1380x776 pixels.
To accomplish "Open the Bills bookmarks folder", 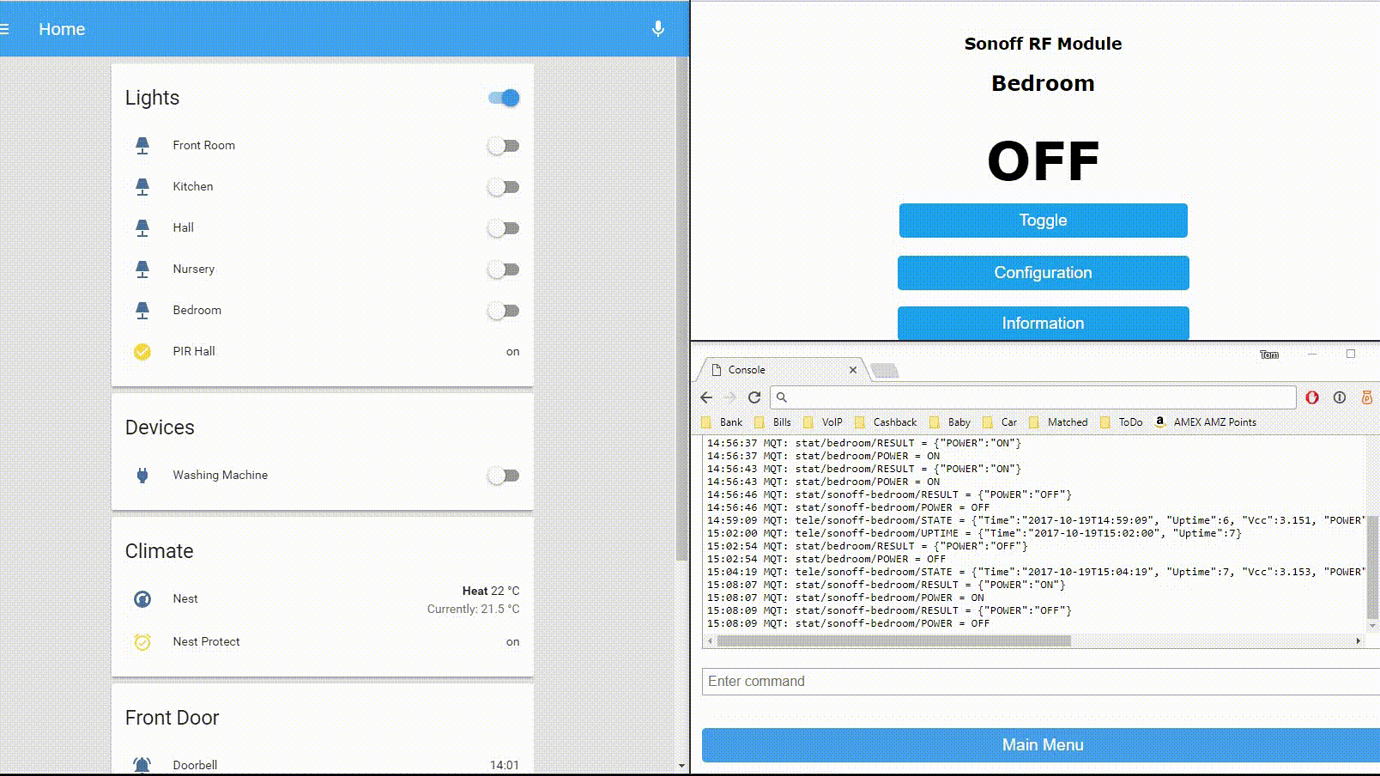I will (772, 422).
